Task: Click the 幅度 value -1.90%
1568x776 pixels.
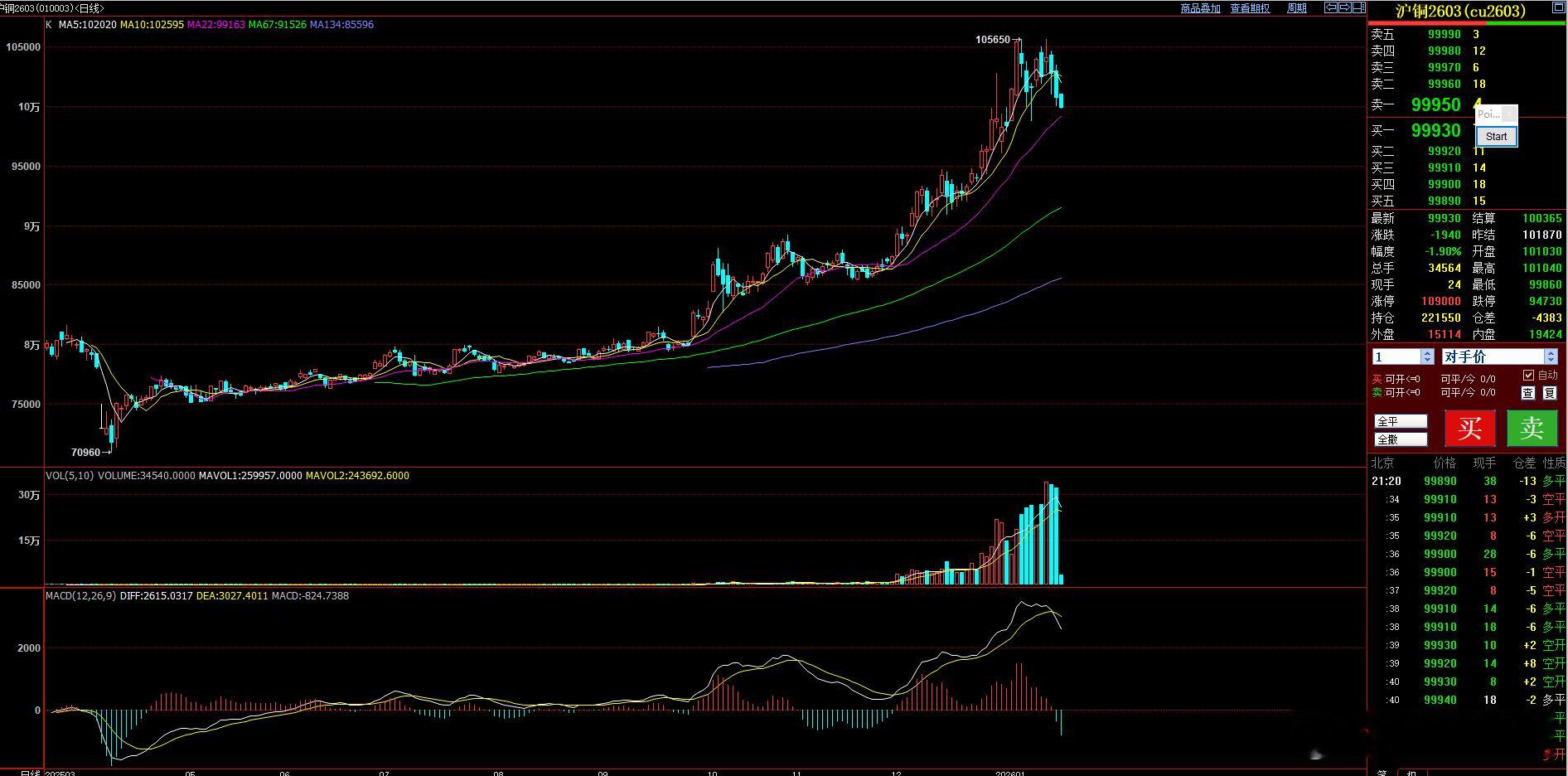Action: [1443, 251]
